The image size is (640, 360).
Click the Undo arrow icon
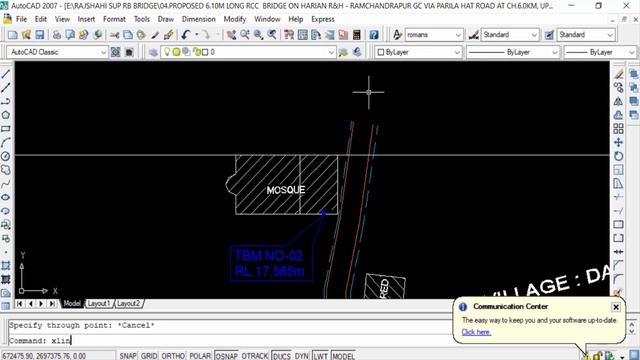186,35
